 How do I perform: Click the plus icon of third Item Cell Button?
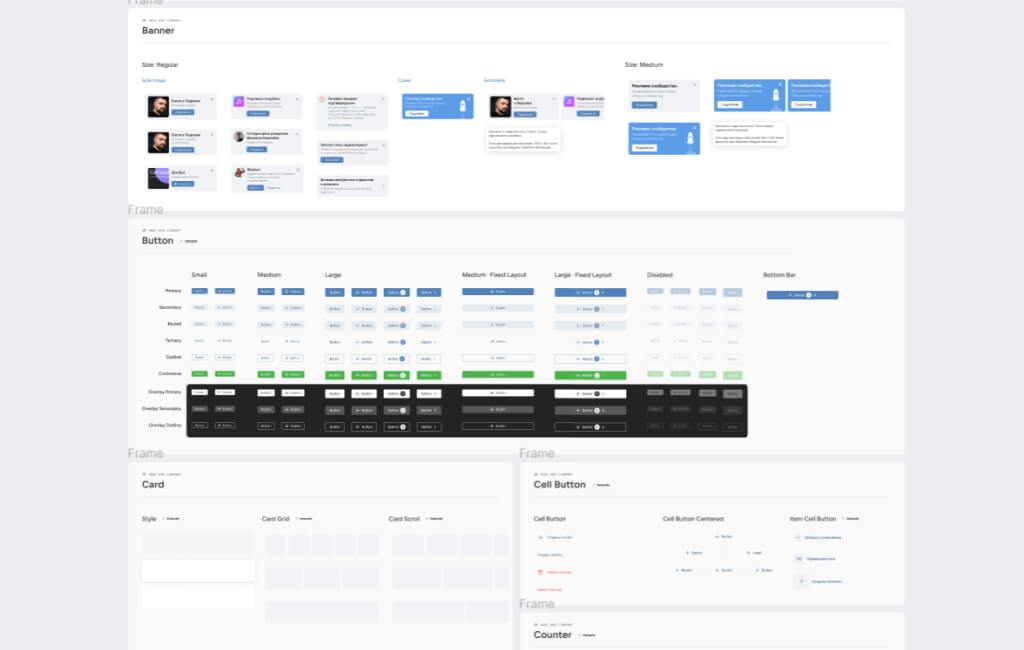coord(800,581)
